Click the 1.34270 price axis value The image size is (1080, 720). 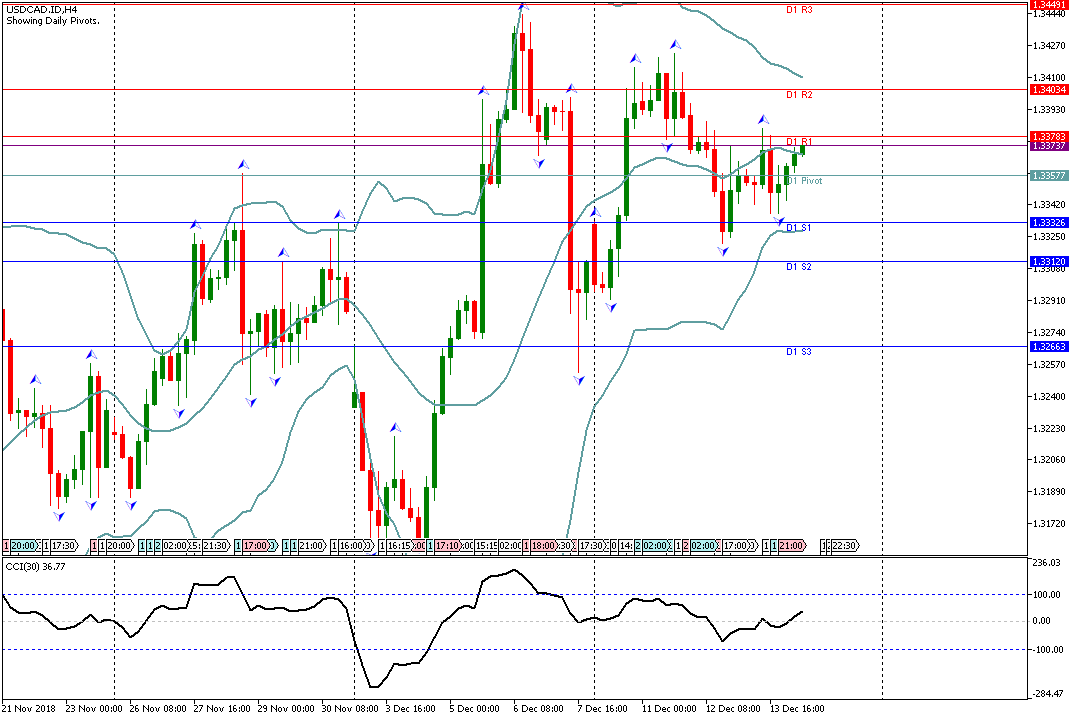point(1048,46)
